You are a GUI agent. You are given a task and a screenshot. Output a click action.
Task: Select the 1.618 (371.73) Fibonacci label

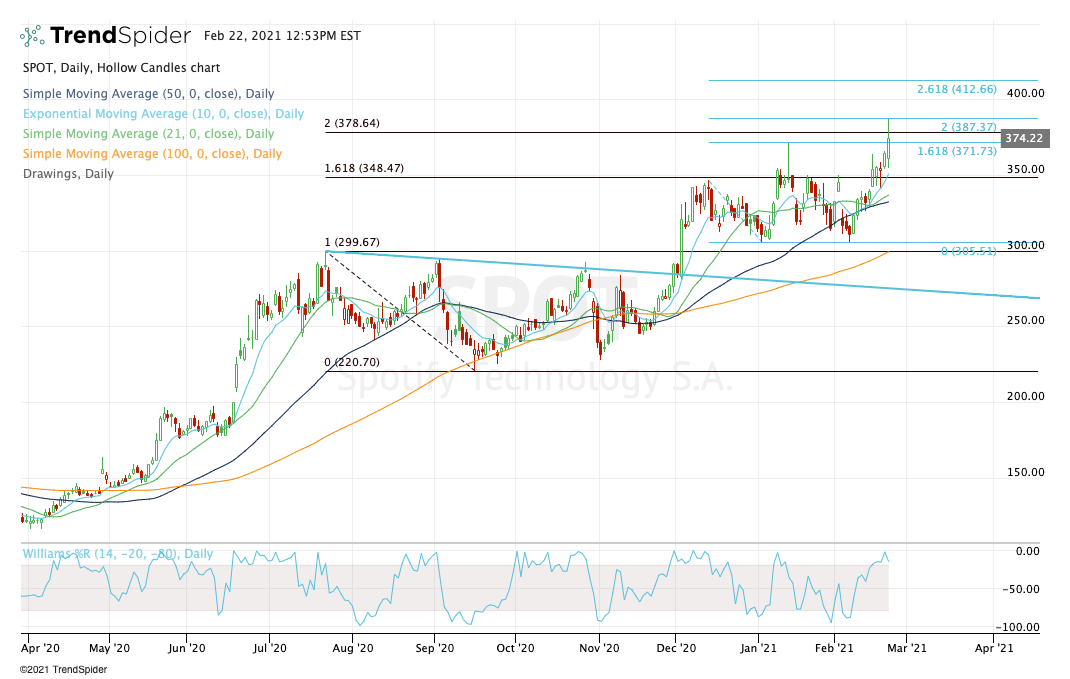(x=956, y=150)
